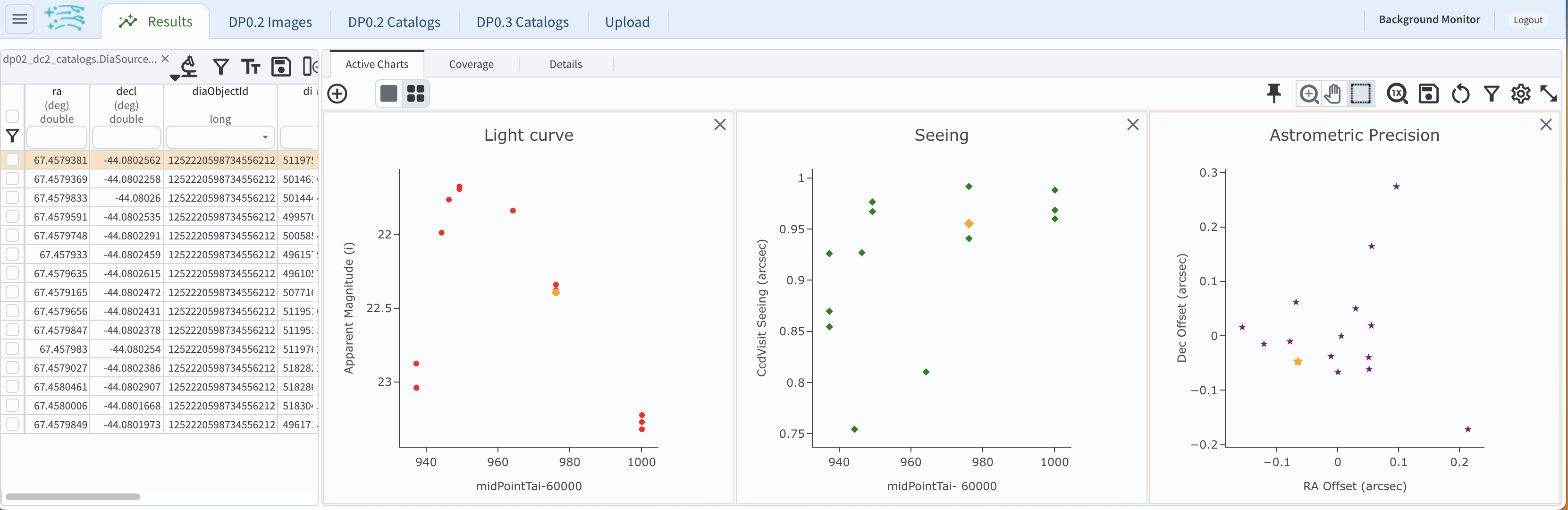Toggle the select-all rows checkbox

point(12,116)
